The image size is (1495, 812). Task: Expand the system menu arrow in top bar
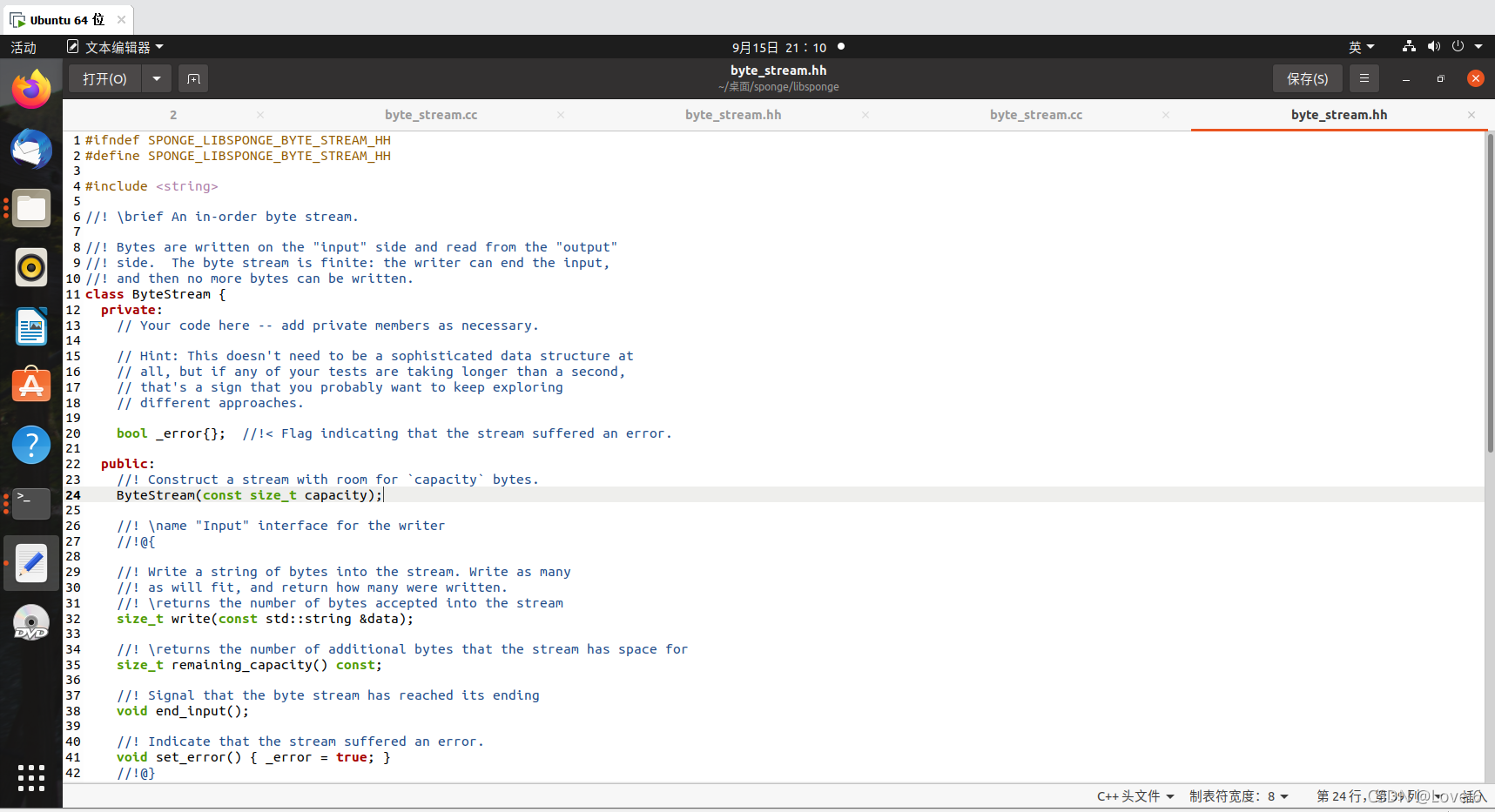tap(1478, 47)
